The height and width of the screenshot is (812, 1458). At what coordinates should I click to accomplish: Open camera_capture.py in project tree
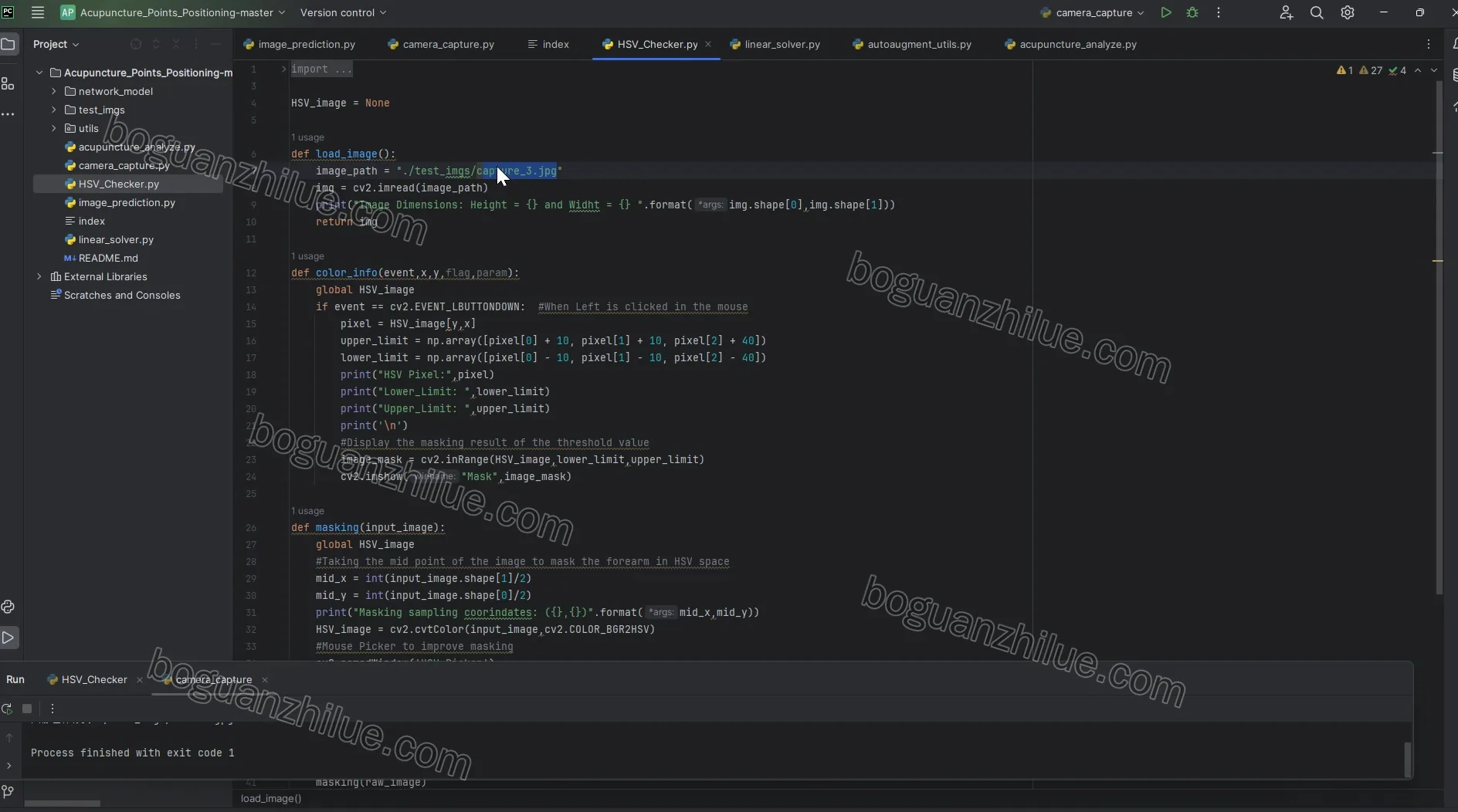[117, 165]
